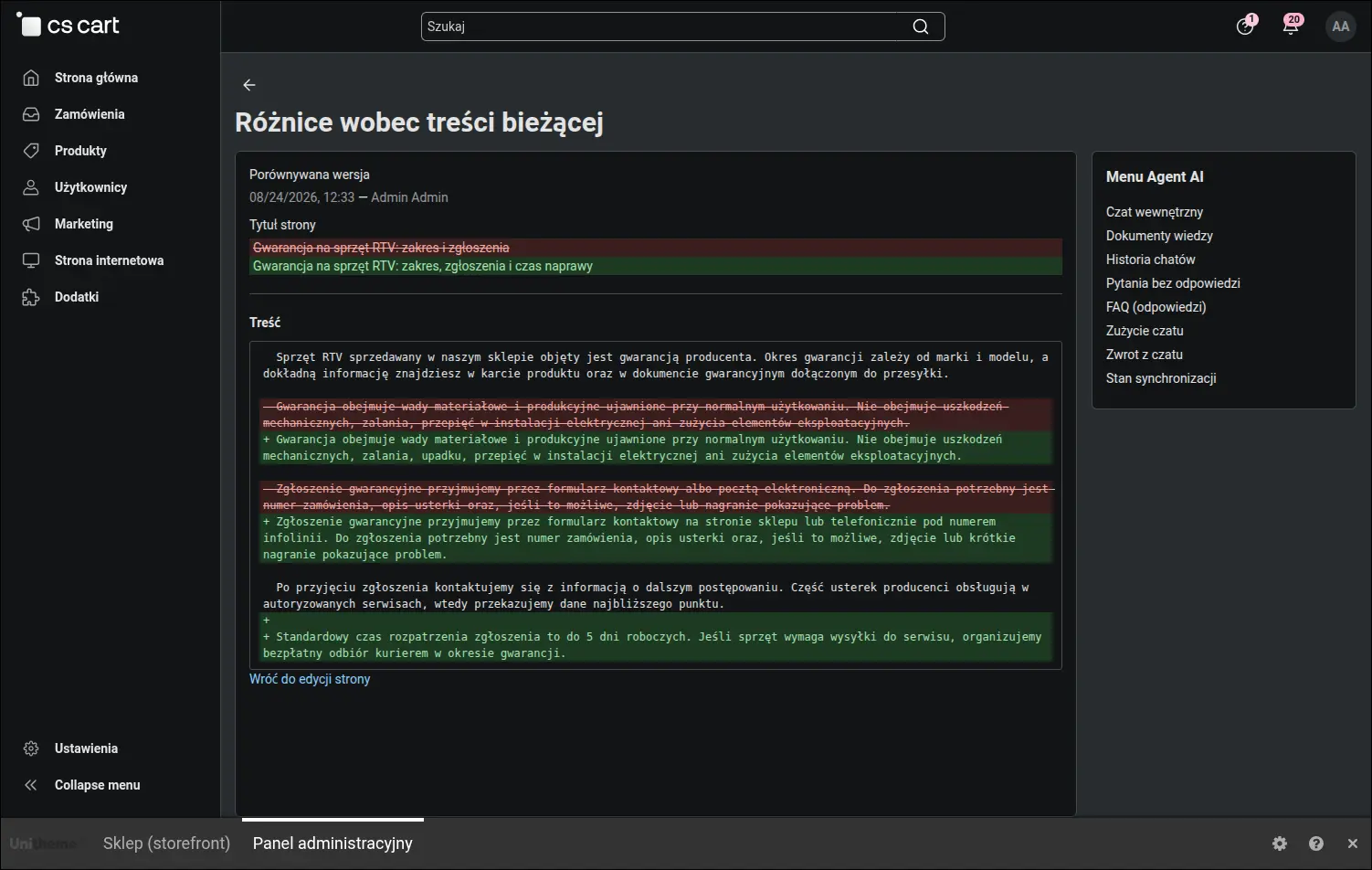Click the search magnifier icon
The width and height of the screenshot is (1372, 870).
tap(921, 27)
